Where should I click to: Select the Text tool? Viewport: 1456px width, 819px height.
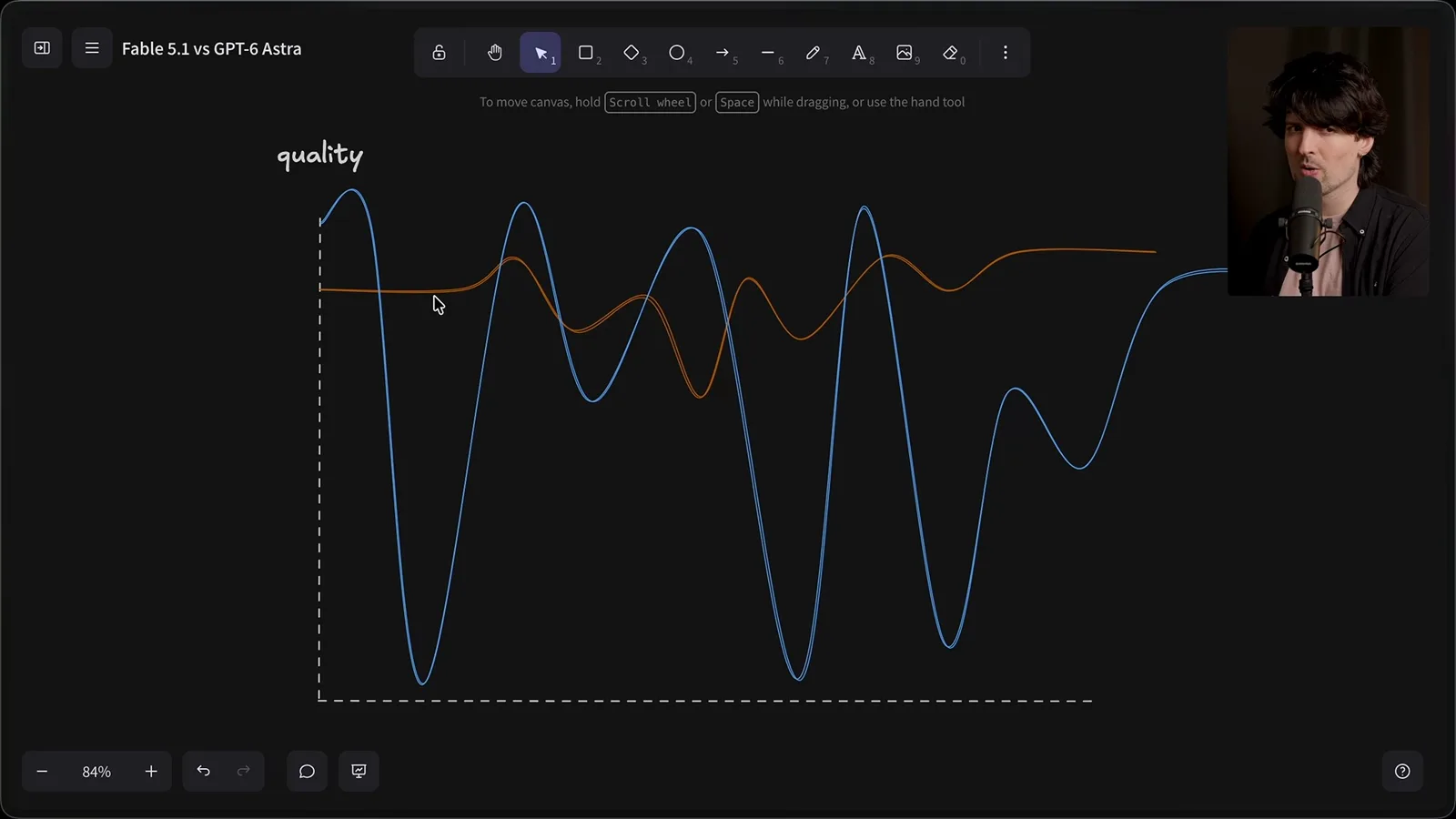pos(859,53)
